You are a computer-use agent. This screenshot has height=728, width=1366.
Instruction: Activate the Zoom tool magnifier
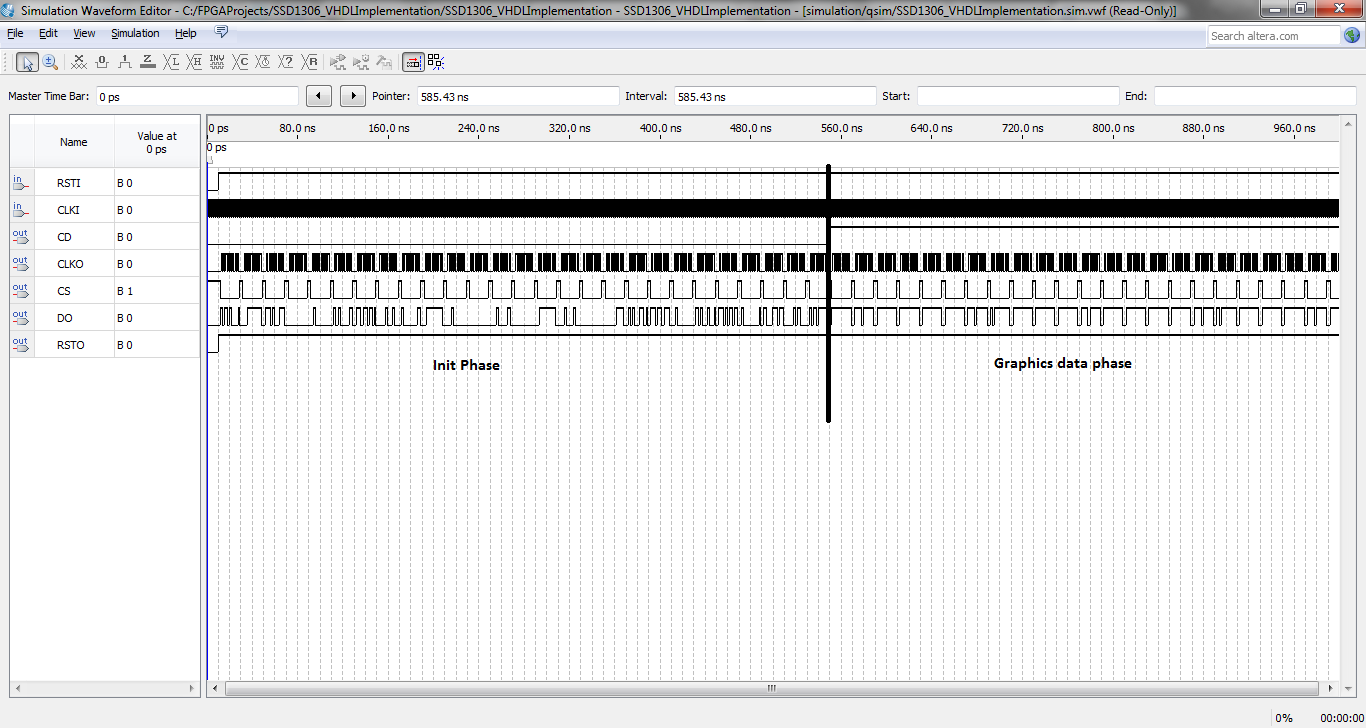click(49, 62)
